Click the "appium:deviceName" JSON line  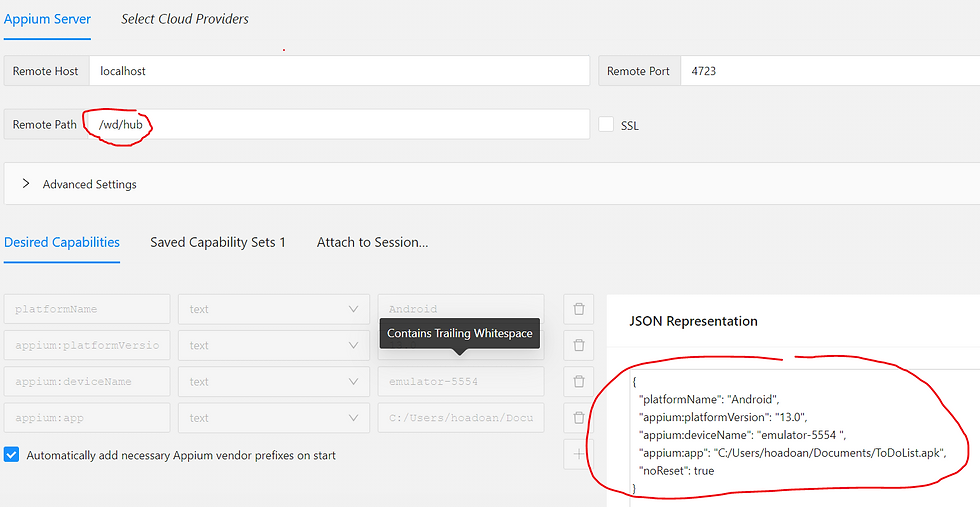pos(742,435)
